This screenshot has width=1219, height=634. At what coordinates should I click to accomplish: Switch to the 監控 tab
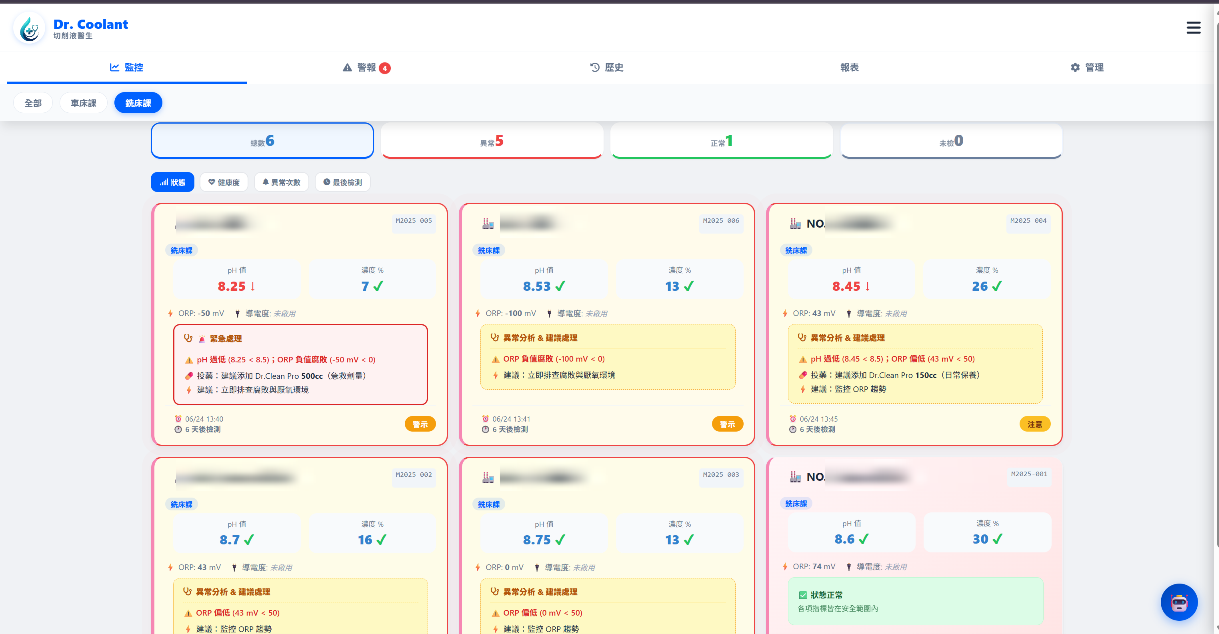pyautogui.click(x=127, y=67)
